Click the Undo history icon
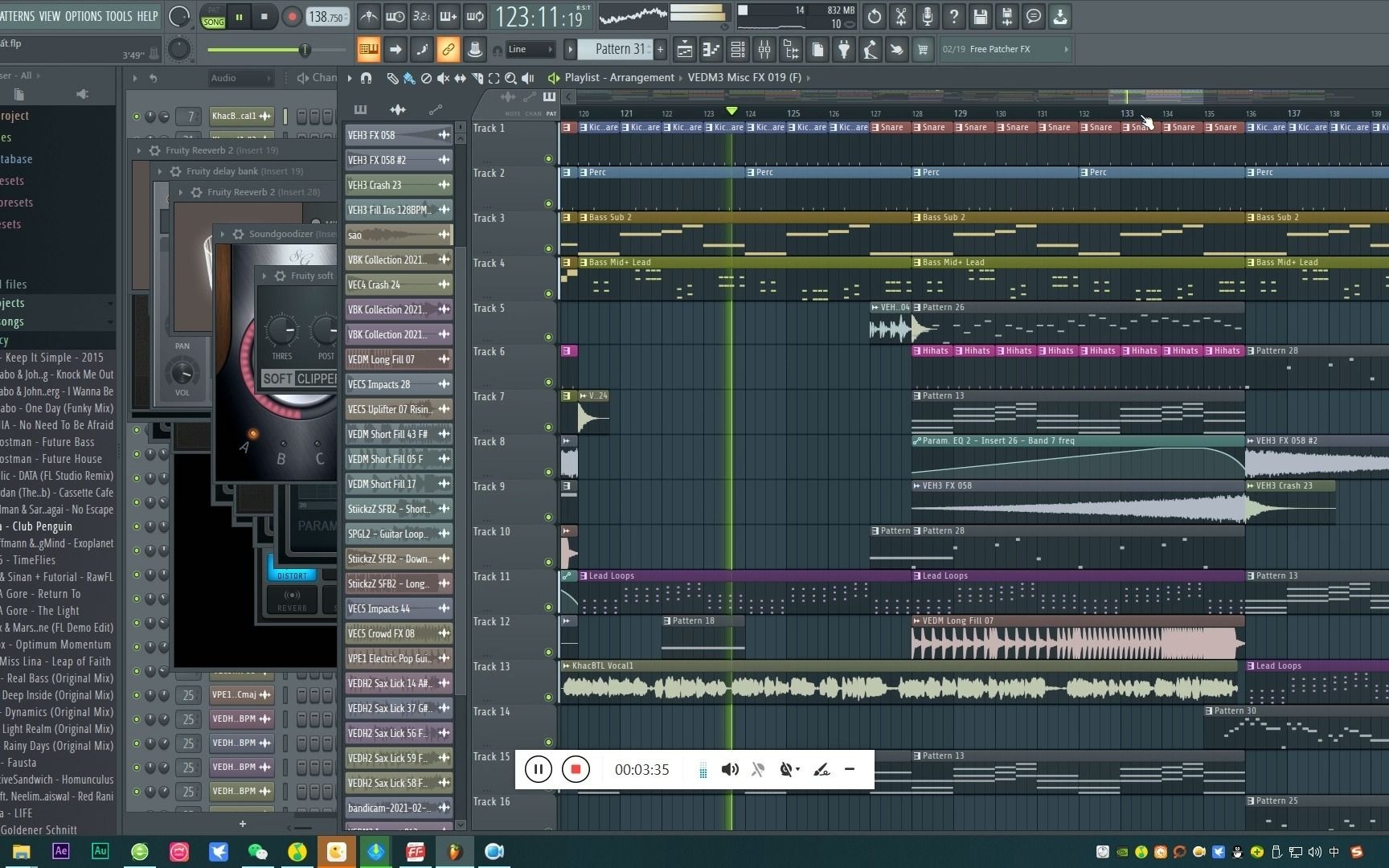 coord(875,16)
